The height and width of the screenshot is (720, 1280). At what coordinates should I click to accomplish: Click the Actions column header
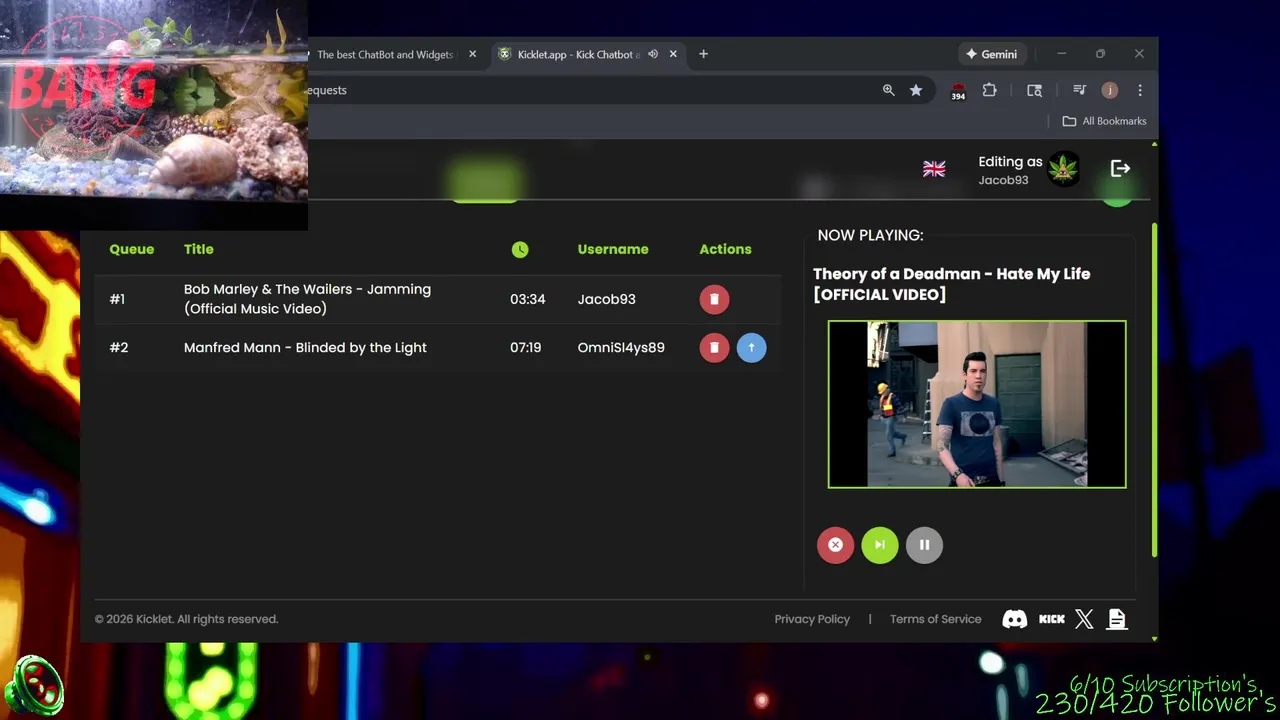pos(725,249)
